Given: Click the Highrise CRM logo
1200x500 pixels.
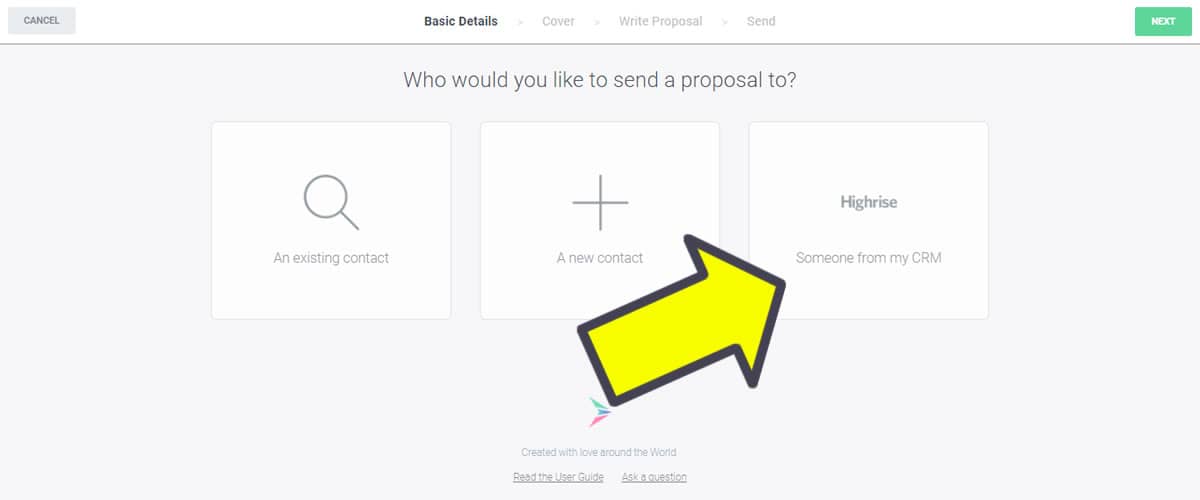Looking at the screenshot, I should tap(868, 202).
